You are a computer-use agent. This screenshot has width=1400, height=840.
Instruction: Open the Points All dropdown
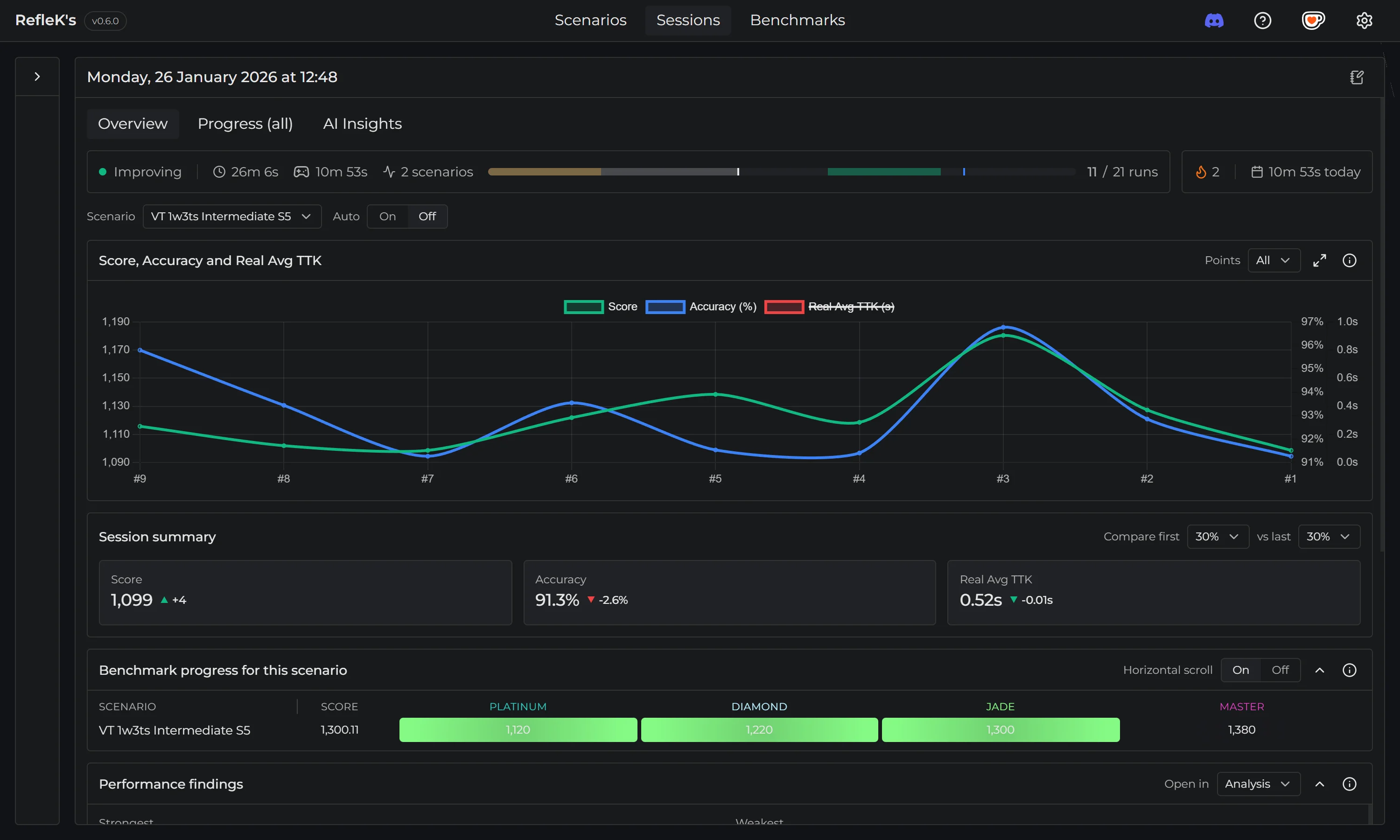click(x=1273, y=260)
